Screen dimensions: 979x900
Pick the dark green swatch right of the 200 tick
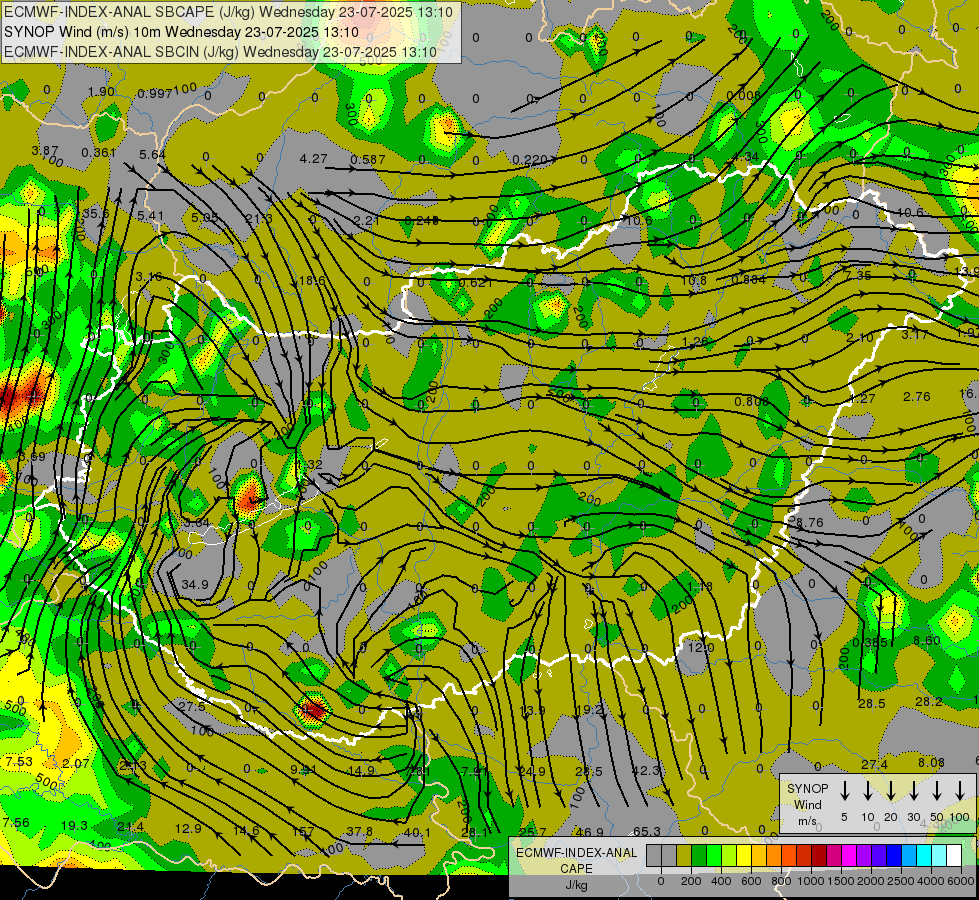coord(699,855)
